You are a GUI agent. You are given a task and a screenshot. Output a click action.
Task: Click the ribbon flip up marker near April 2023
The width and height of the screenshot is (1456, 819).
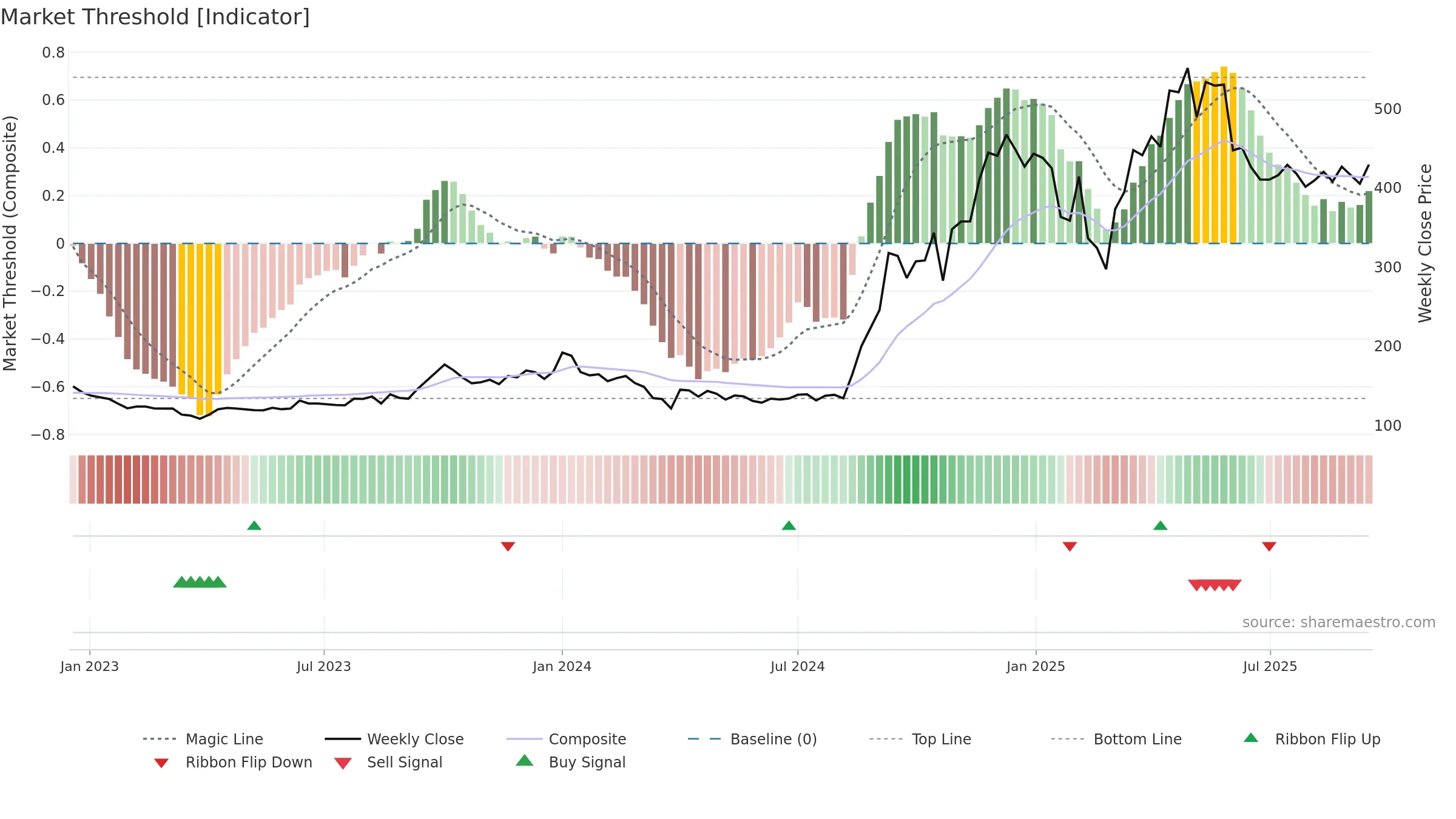[254, 525]
